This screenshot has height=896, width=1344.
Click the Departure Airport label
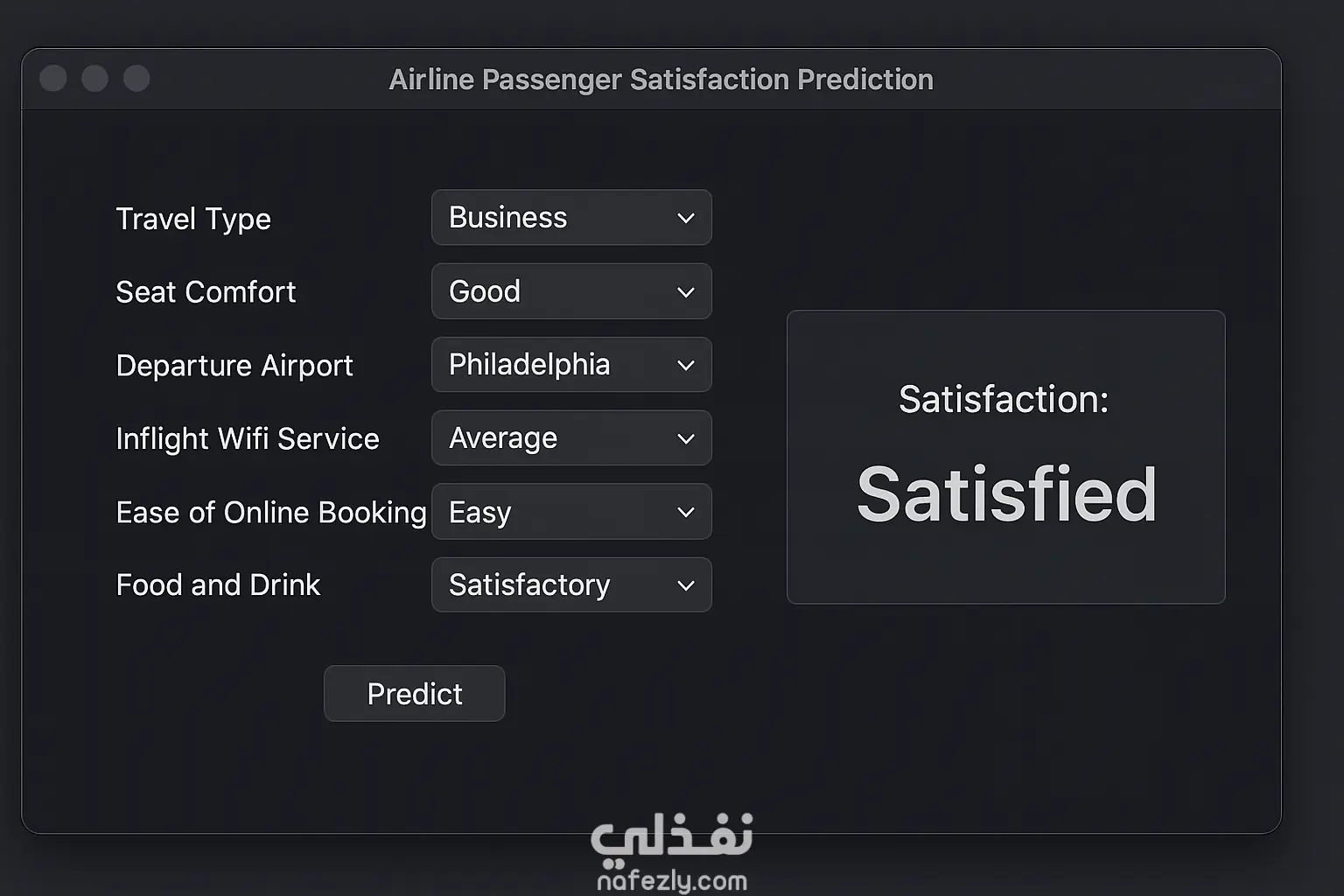234,366
